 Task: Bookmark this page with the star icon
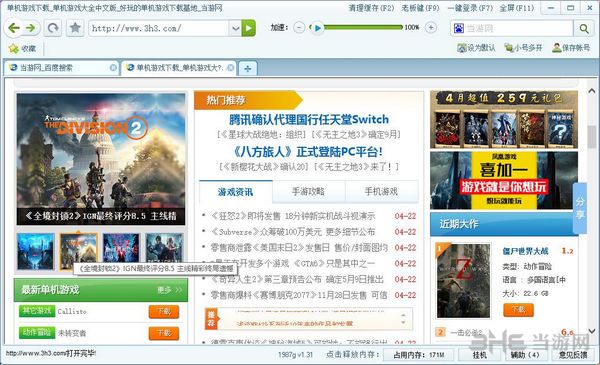click(75, 28)
